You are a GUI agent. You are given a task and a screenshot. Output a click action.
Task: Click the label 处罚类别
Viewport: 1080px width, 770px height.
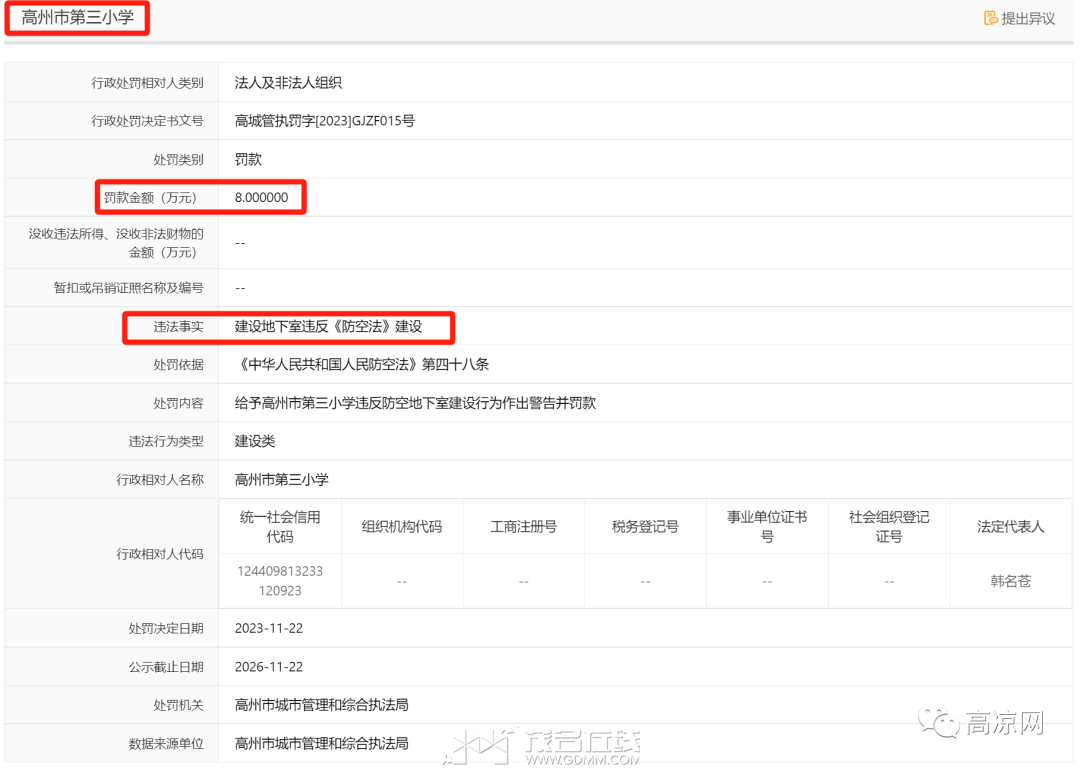(178, 160)
